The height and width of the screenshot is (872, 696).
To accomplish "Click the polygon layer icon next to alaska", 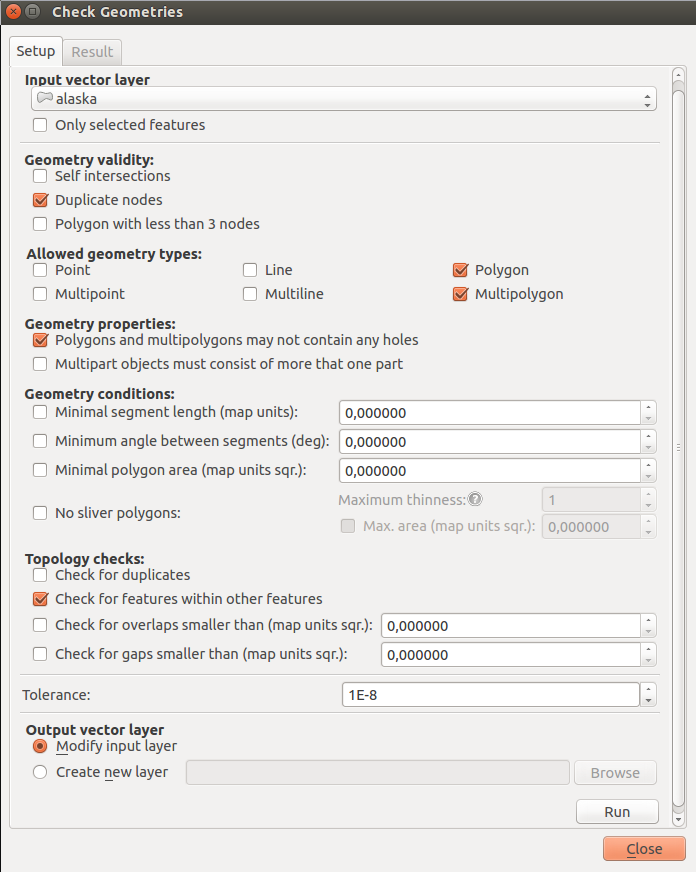I will pos(44,99).
